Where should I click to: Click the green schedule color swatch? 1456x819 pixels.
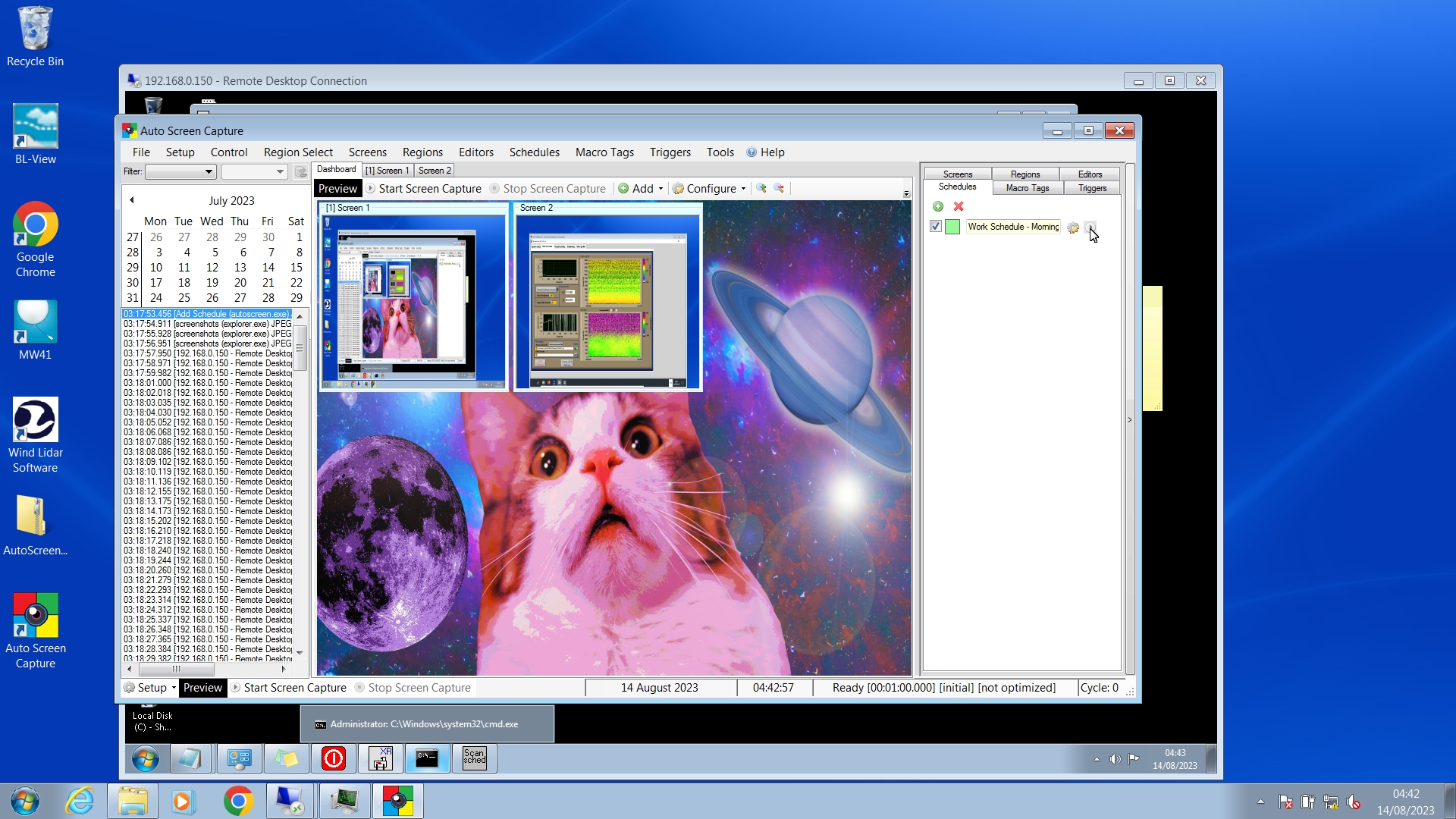coord(952,227)
